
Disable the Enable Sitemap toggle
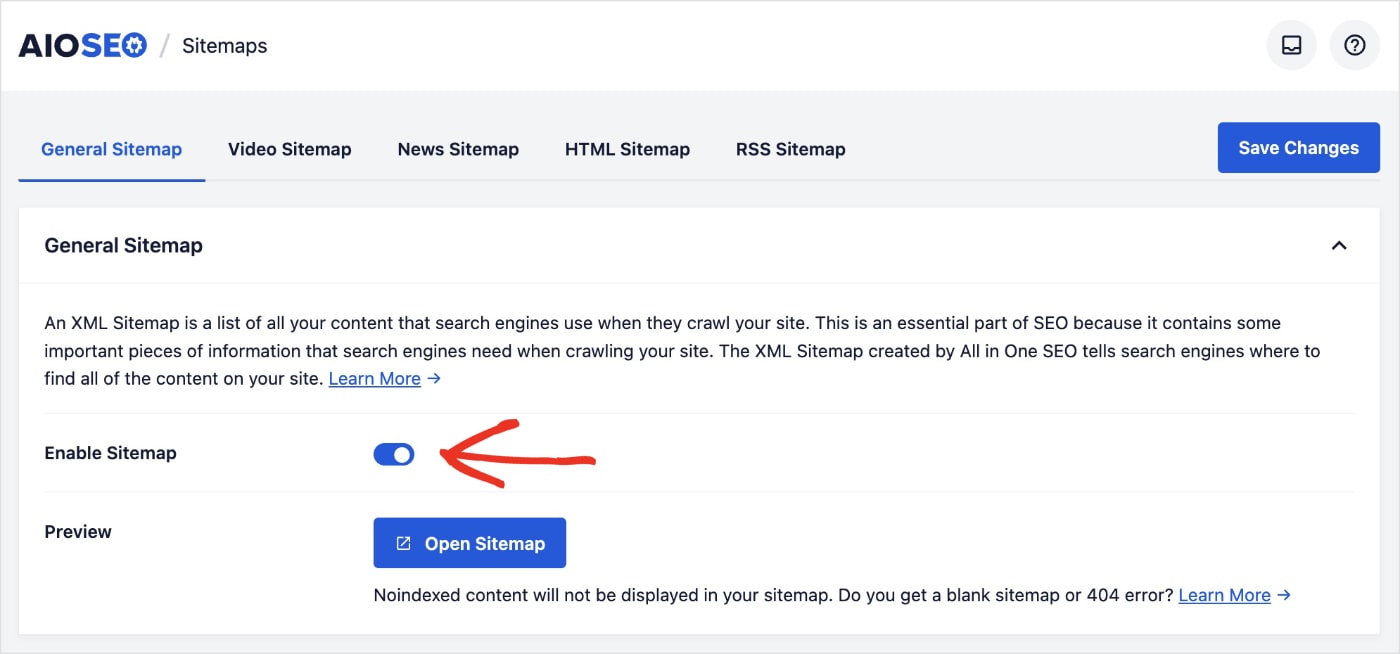coord(394,455)
